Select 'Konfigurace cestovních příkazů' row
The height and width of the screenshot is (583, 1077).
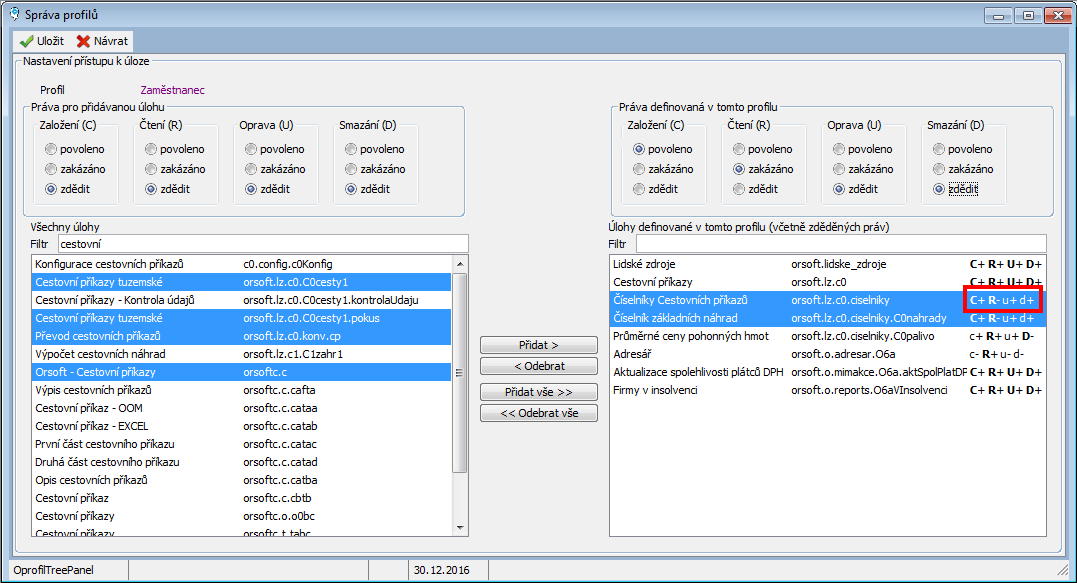[110, 264]
